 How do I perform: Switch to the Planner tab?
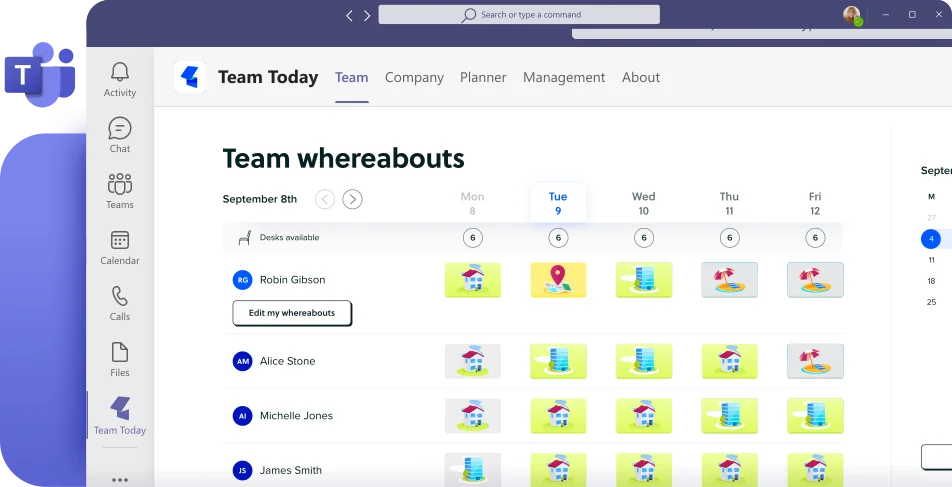click(483, 78)
